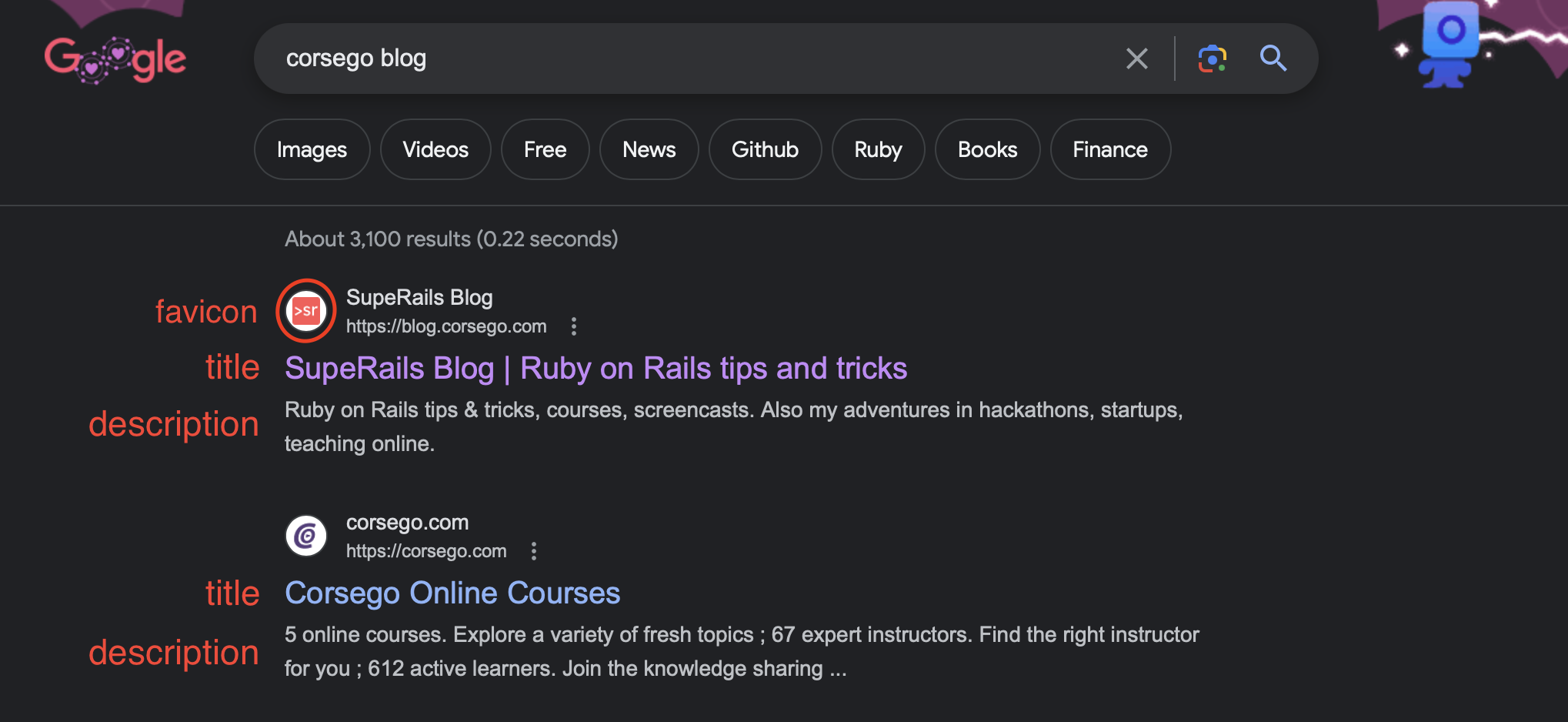
Task: Select the Free filter chip
Action: coord(545,149)
